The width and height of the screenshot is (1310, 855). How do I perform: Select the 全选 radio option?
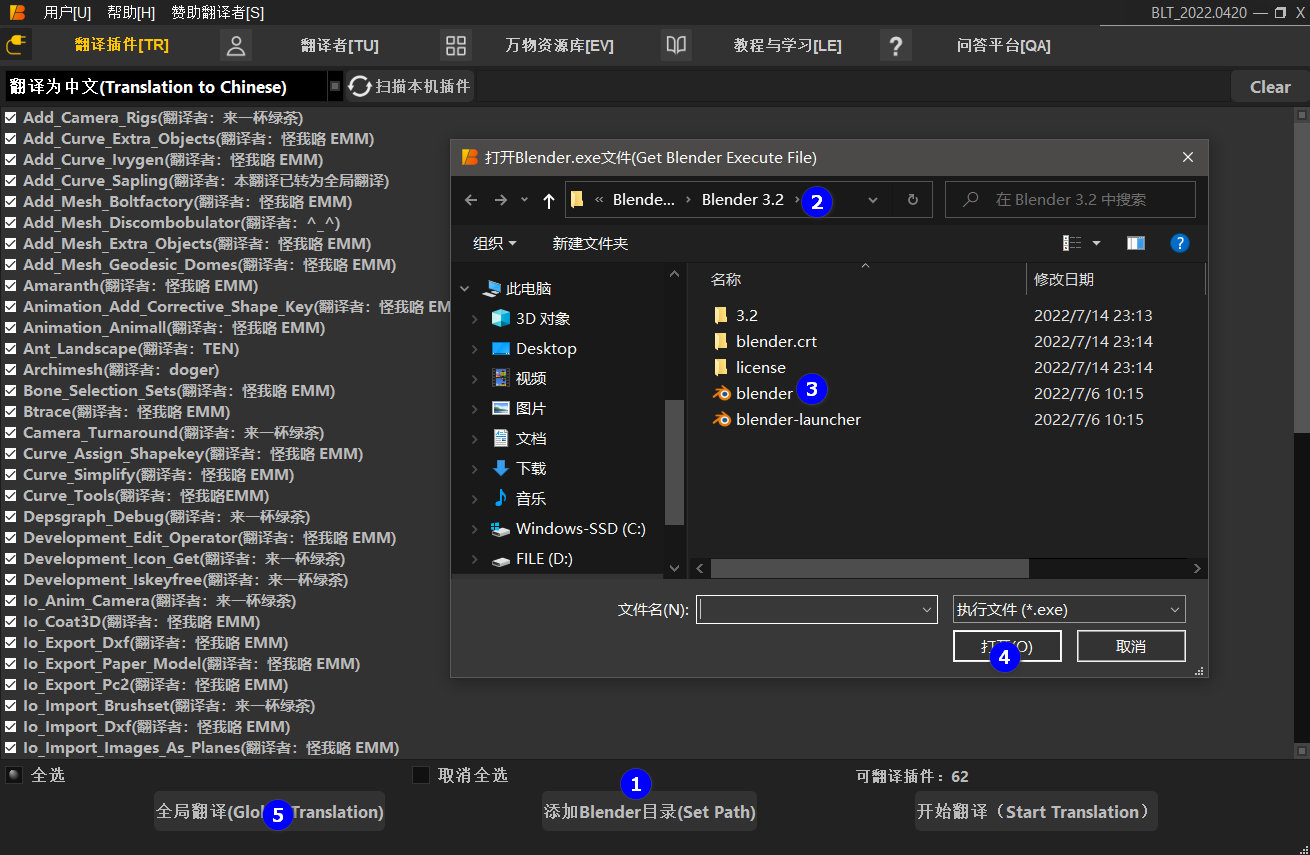pyautogui.click(x=13, y=775)
